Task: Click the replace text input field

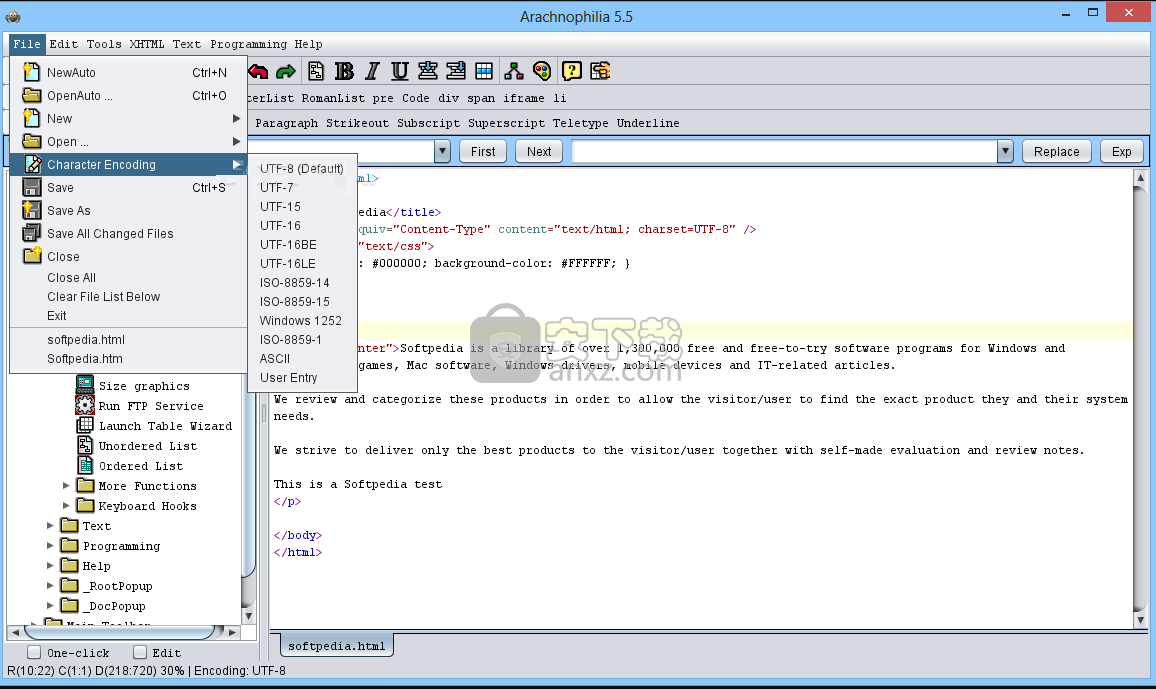Action: pos(784,151)
